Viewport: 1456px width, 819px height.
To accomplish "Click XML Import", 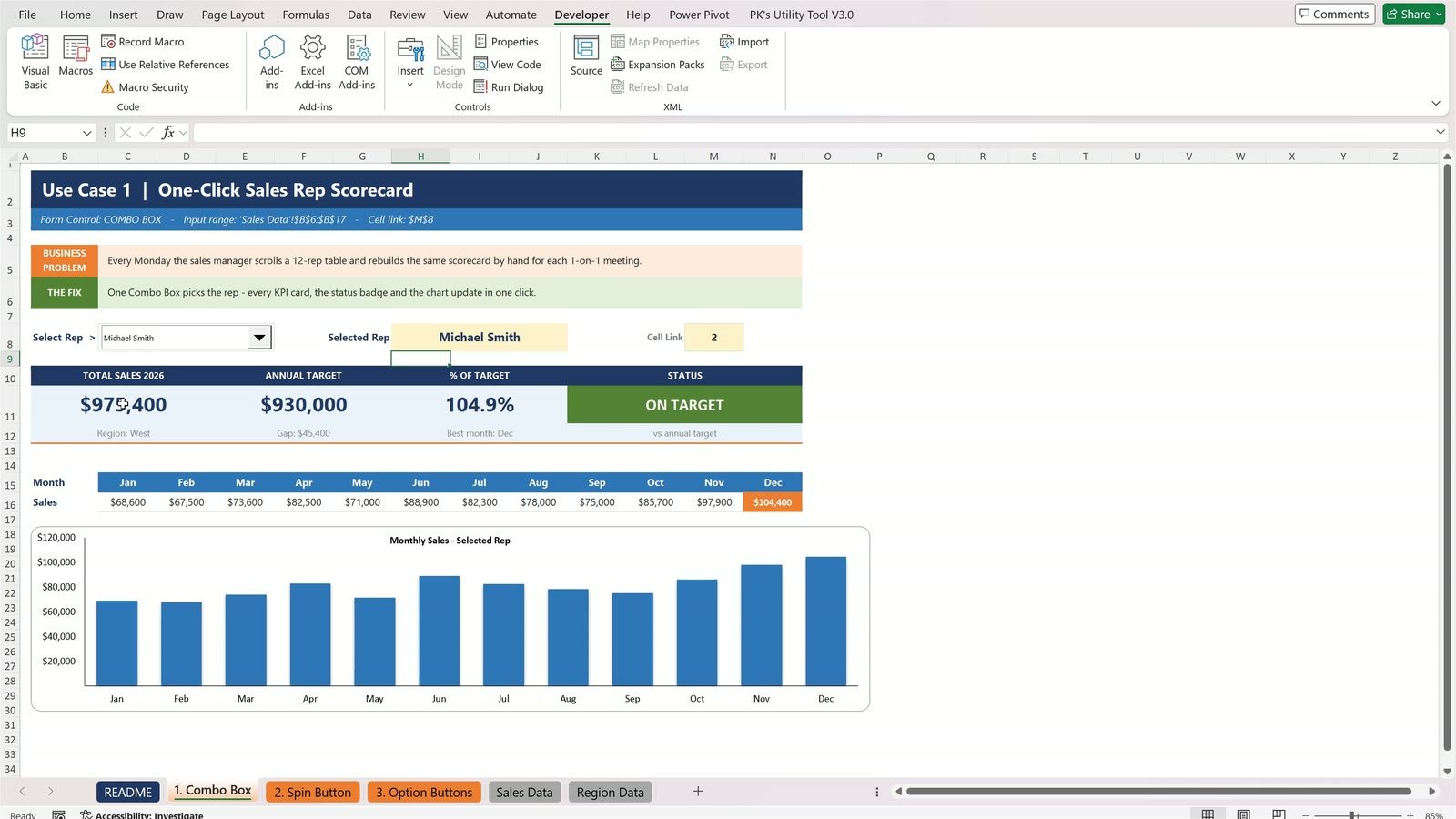I will [x=744, y=42].
